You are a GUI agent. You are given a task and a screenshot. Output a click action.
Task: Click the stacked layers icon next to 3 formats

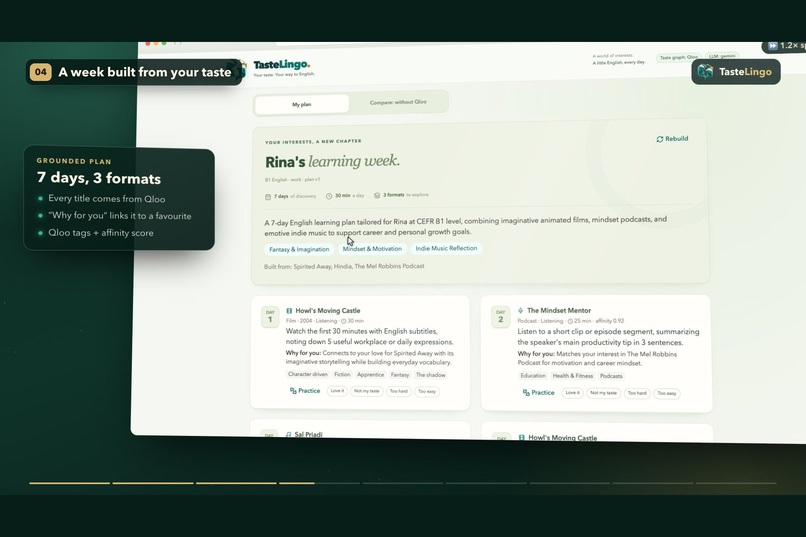pos(377,195)
